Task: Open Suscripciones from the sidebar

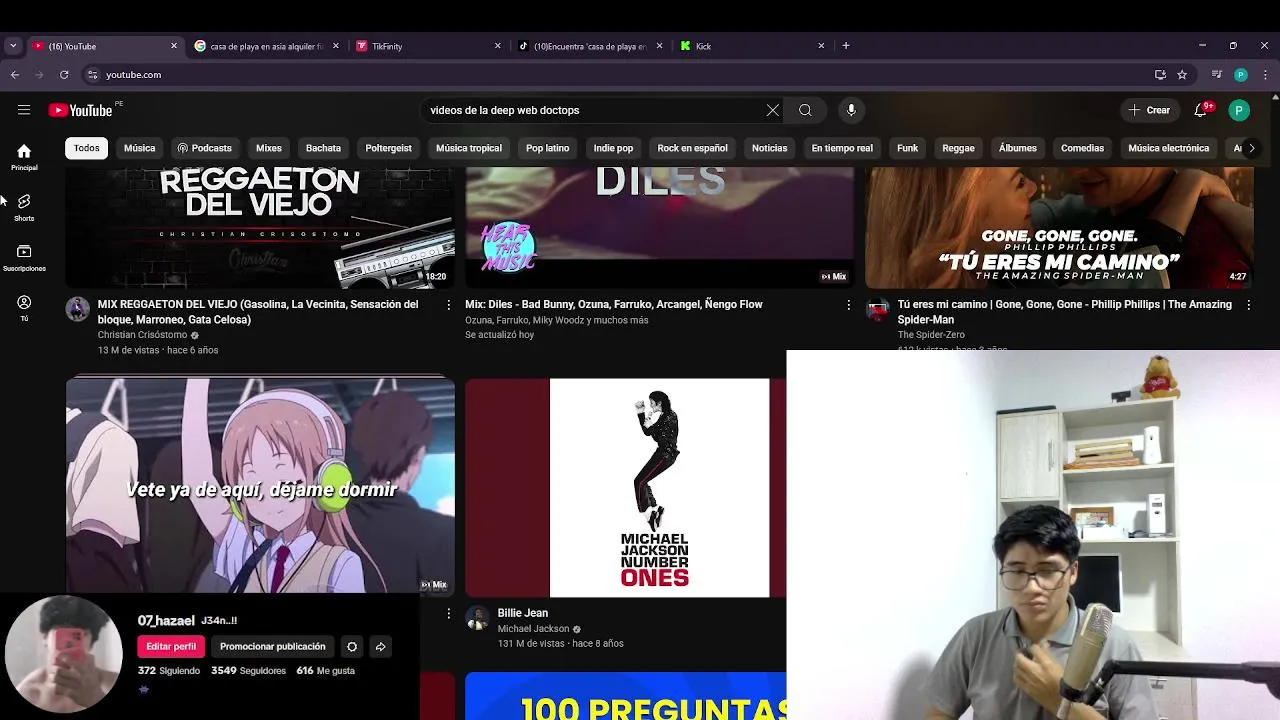Action: (x=24, y=257)
